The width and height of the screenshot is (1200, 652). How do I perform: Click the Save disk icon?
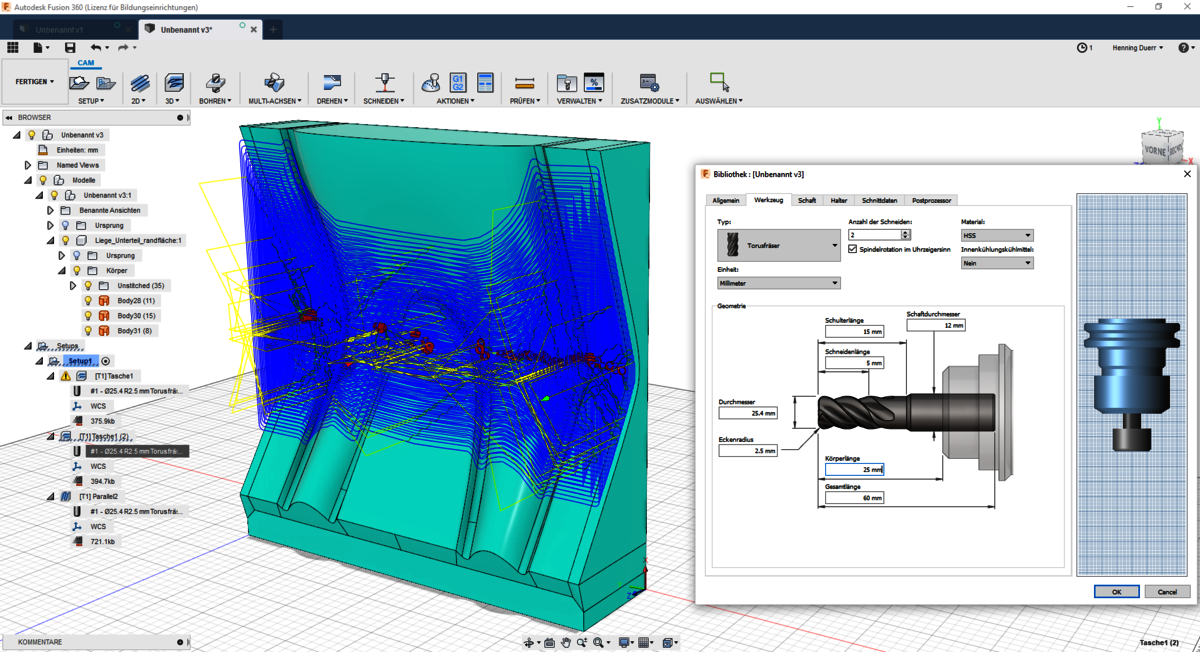point(70,47)
